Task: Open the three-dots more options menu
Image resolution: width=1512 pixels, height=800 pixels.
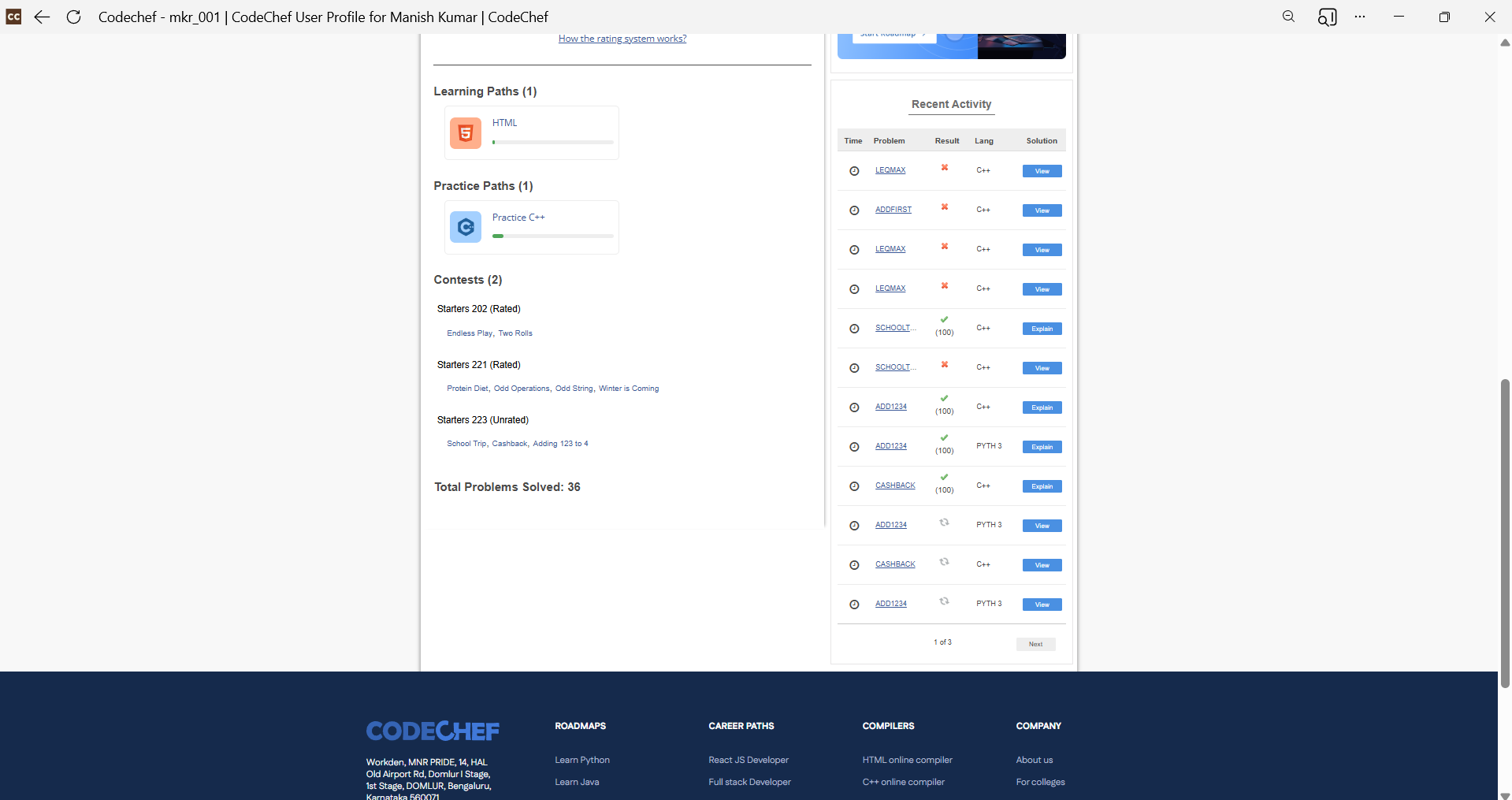Action: point(1360,17)
